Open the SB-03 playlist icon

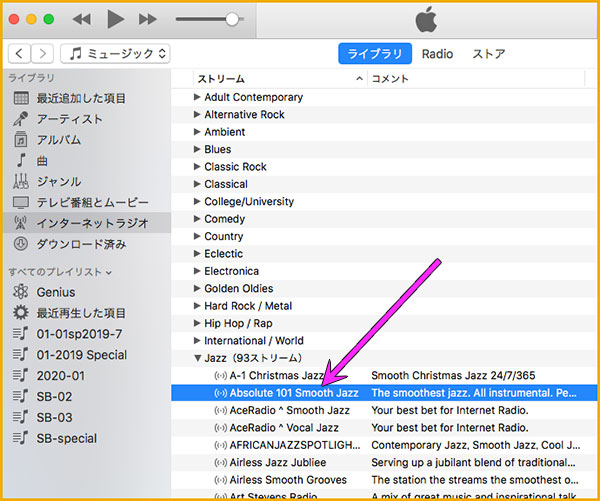(20, 417)
